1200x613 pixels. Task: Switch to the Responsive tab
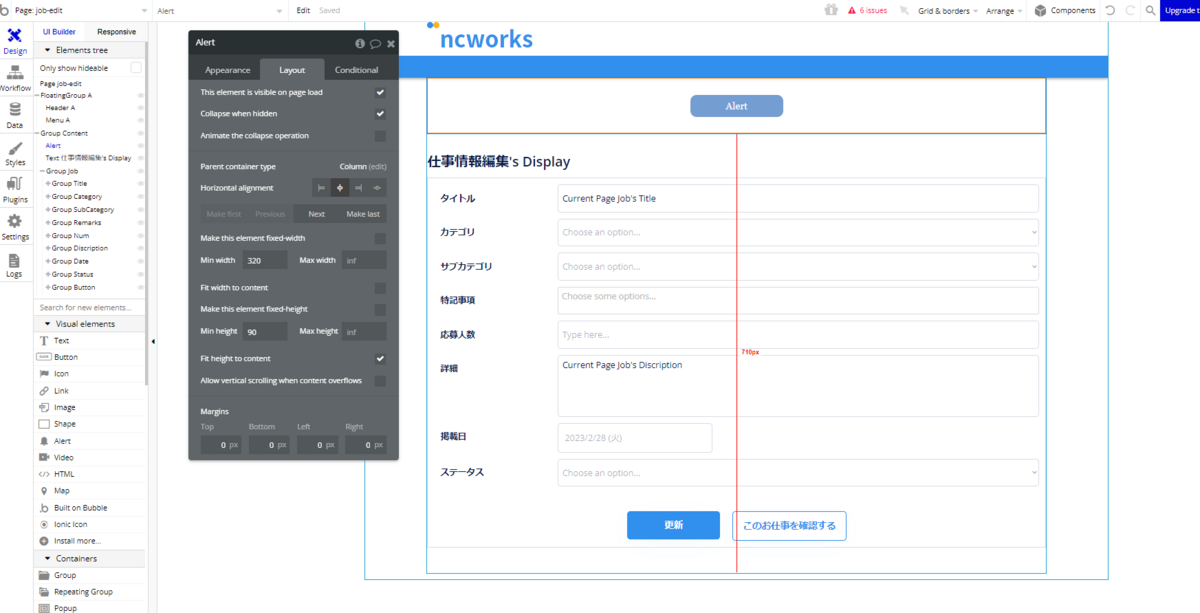pyautogui.click(x=116, y=32)
